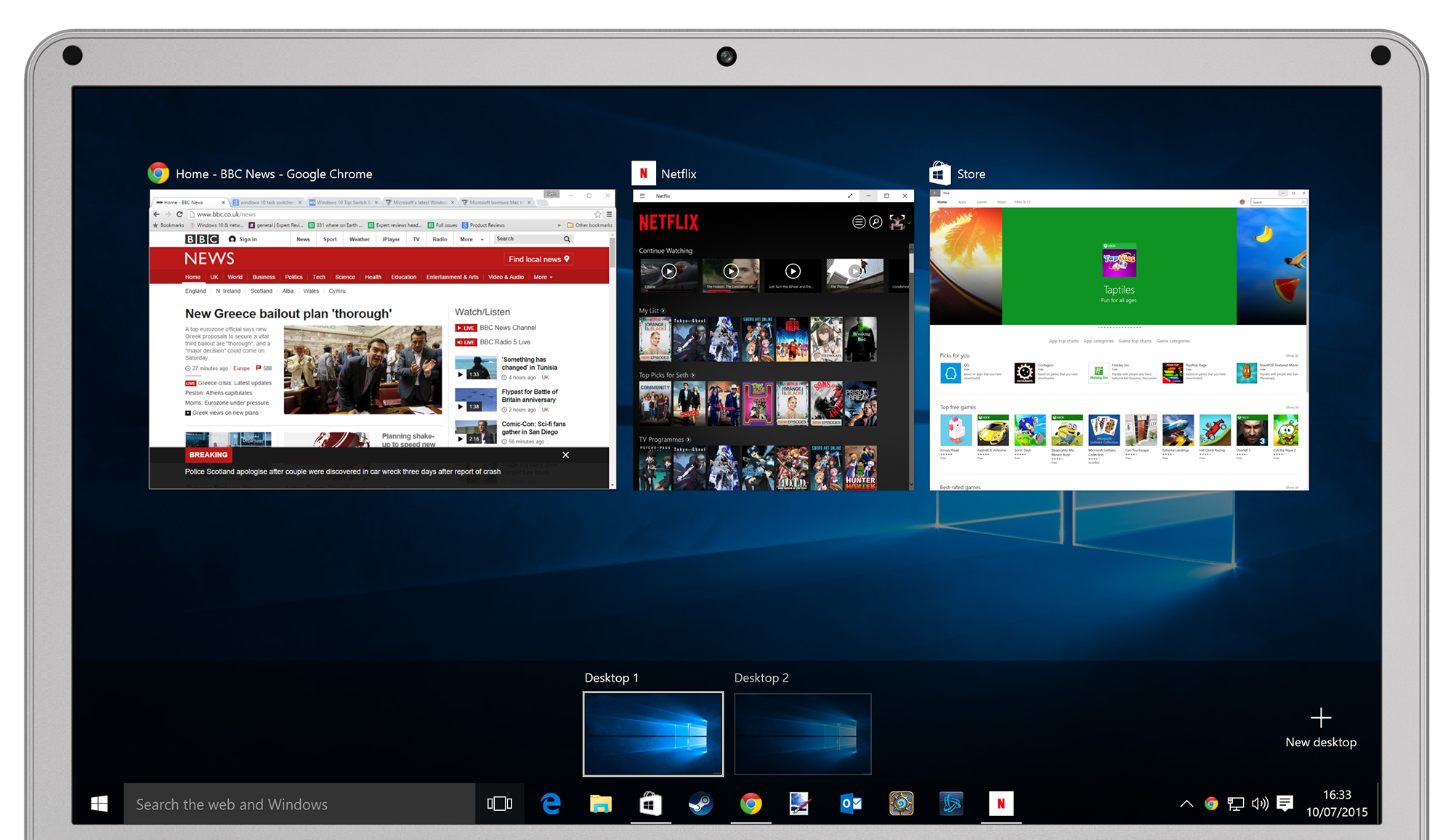
Task: Click the 'BBC News Channel' live link
Action: click(507, 328)
